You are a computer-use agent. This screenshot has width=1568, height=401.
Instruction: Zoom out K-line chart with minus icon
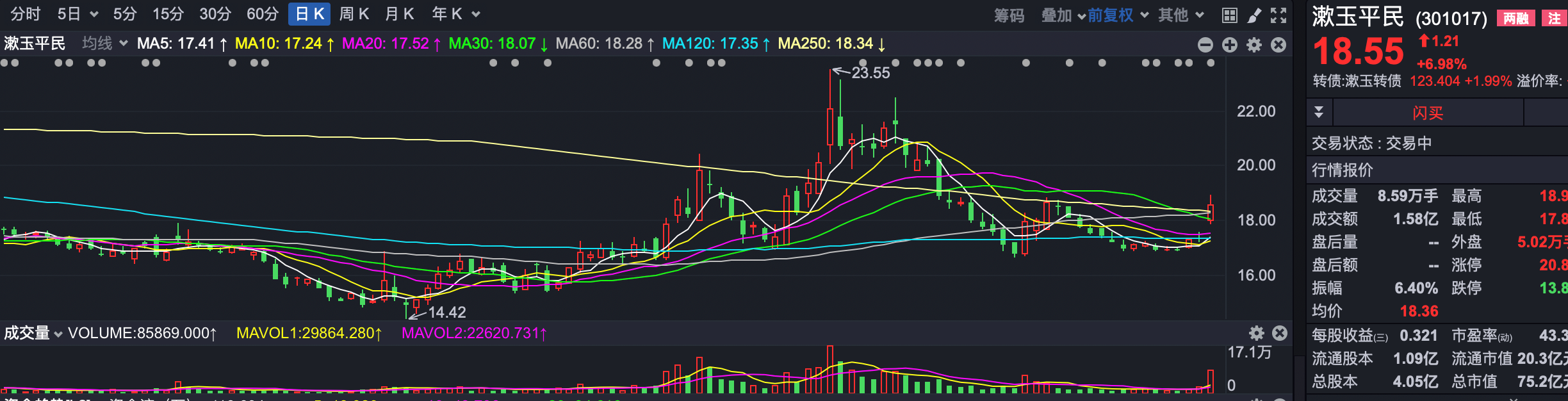1205,45
